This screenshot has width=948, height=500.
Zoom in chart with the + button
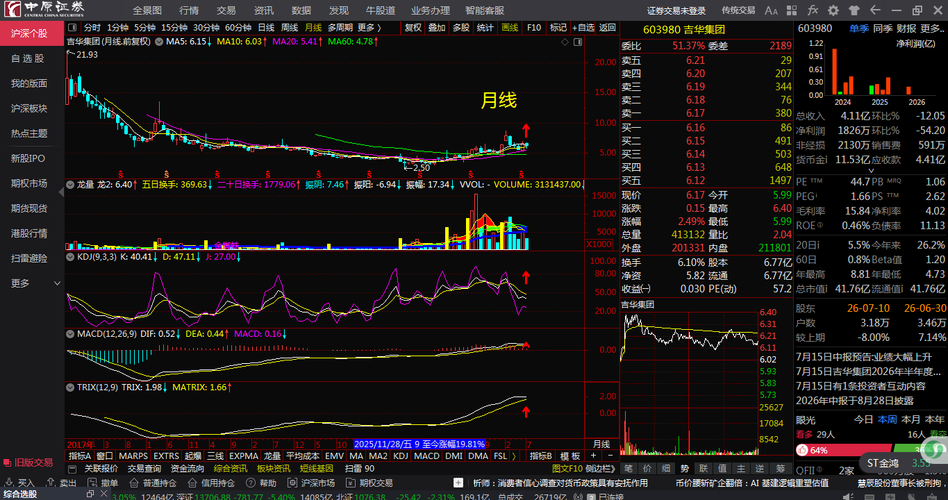point(594,456)
